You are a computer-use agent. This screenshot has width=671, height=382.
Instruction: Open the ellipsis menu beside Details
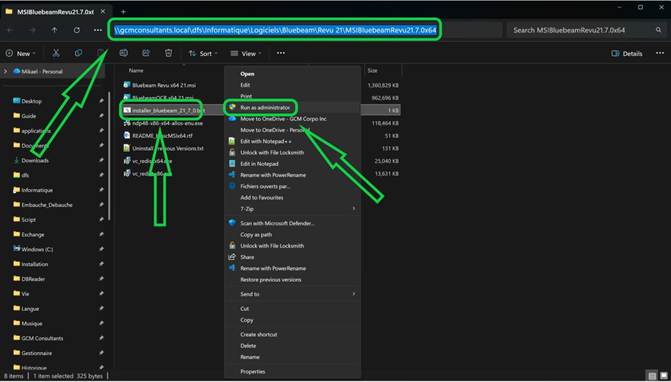tap(659, 53)
